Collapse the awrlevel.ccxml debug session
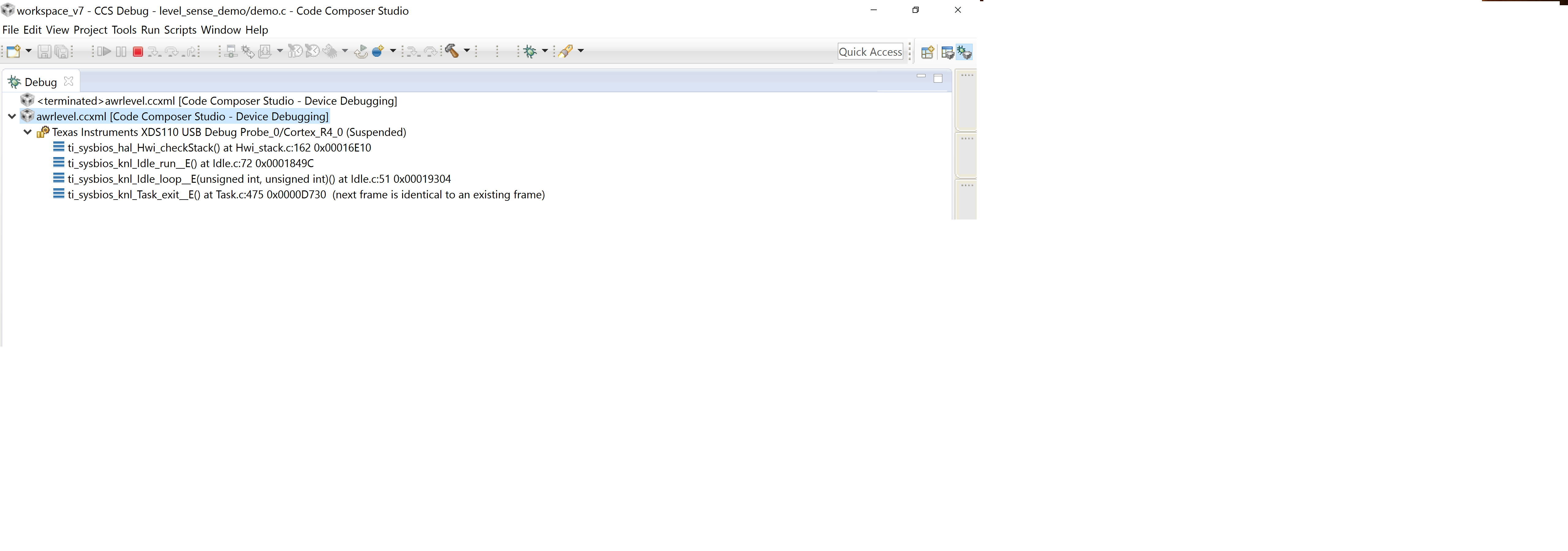1568x551 pixels. pyautogui.click(x=12, y=116)
